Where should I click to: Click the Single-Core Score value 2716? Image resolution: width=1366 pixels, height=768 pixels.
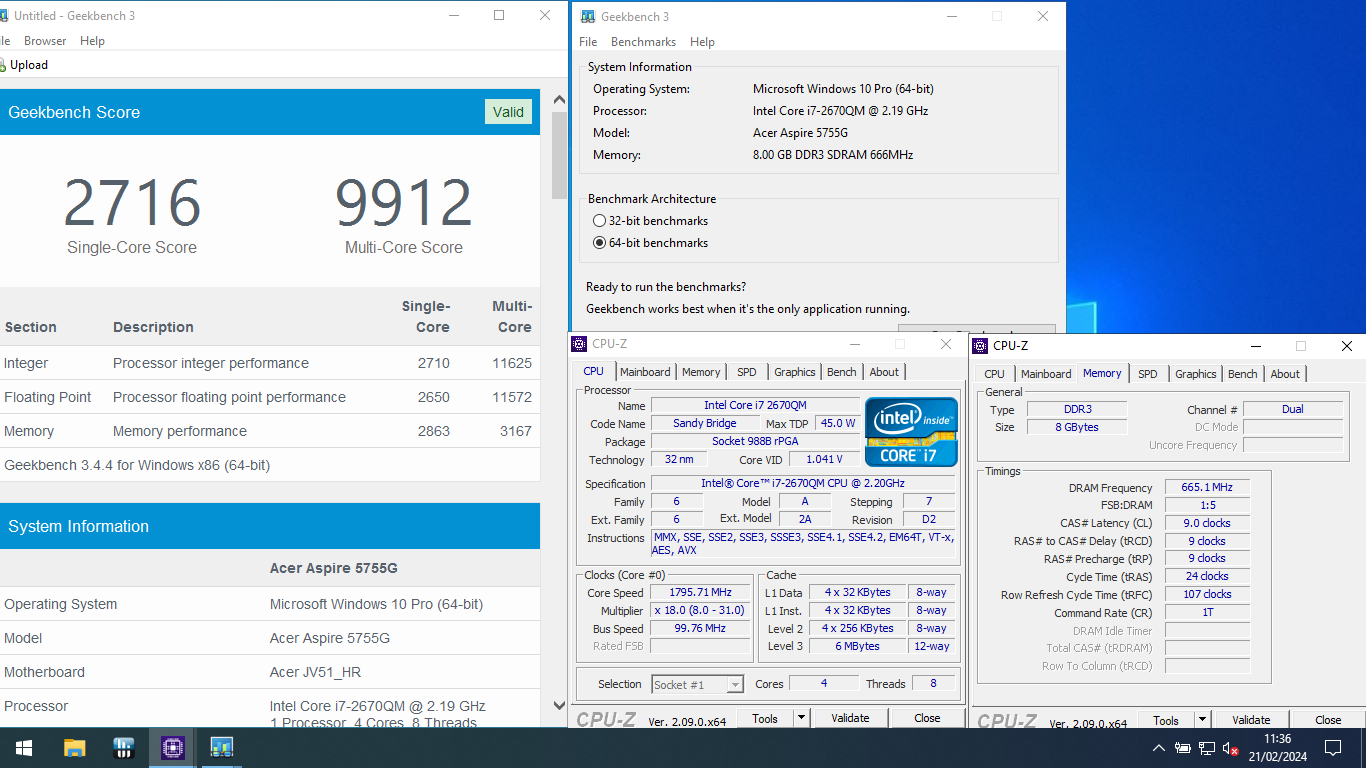coord(132,203)
